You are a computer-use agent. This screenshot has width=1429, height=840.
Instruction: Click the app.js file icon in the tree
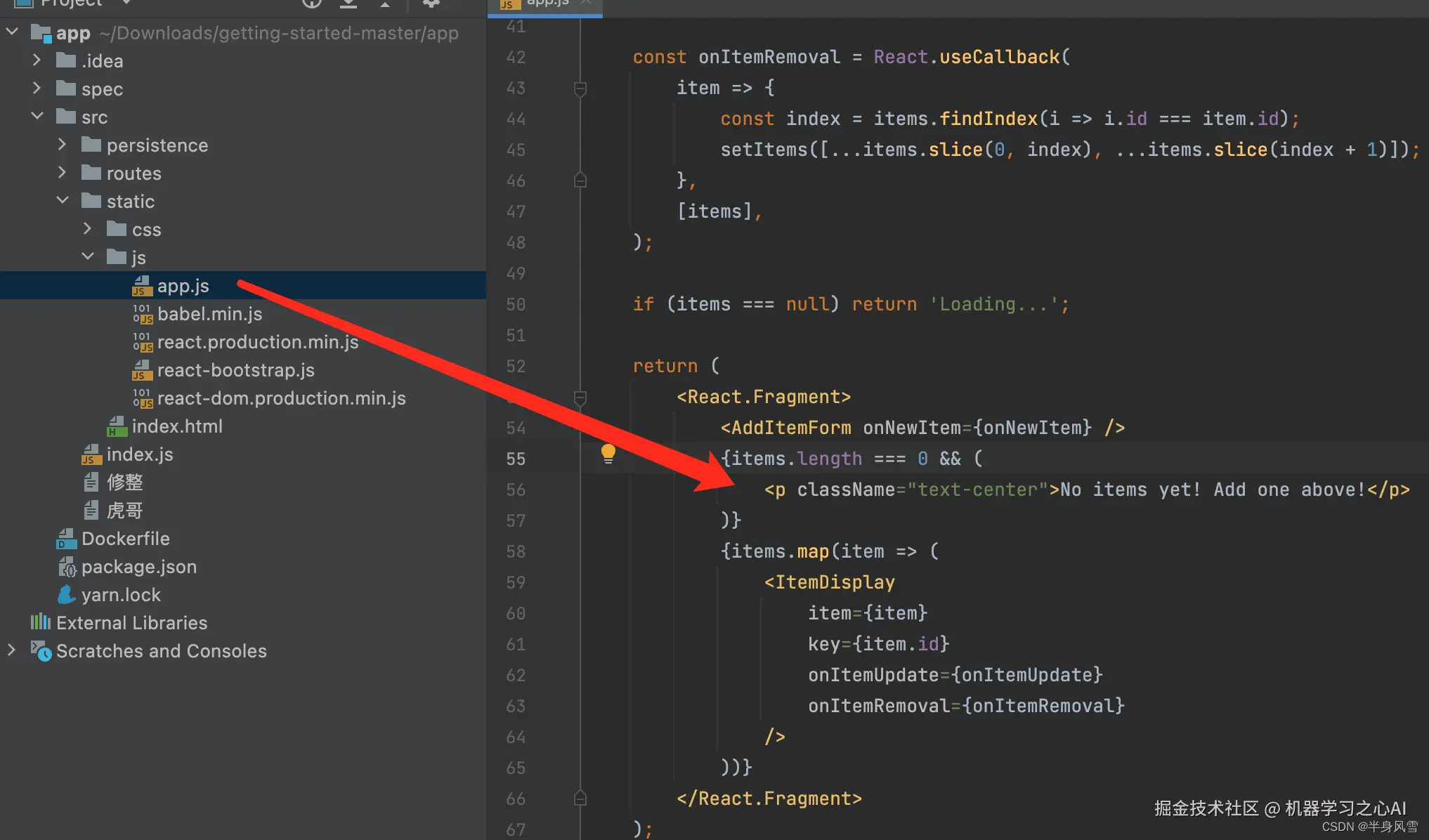point(143,286)
